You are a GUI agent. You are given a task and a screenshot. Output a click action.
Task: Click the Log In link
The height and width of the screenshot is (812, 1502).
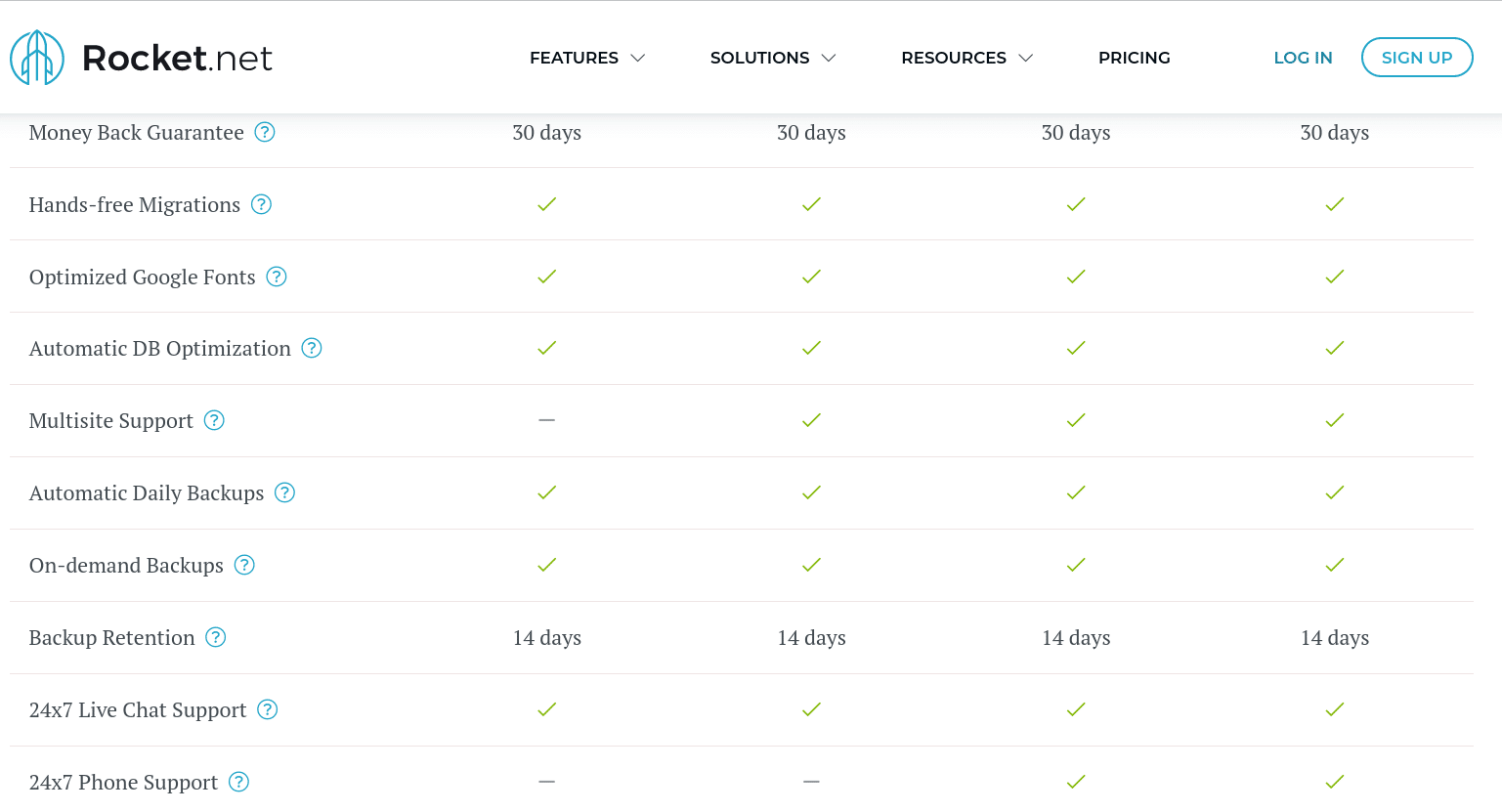tap(1303, 58)
